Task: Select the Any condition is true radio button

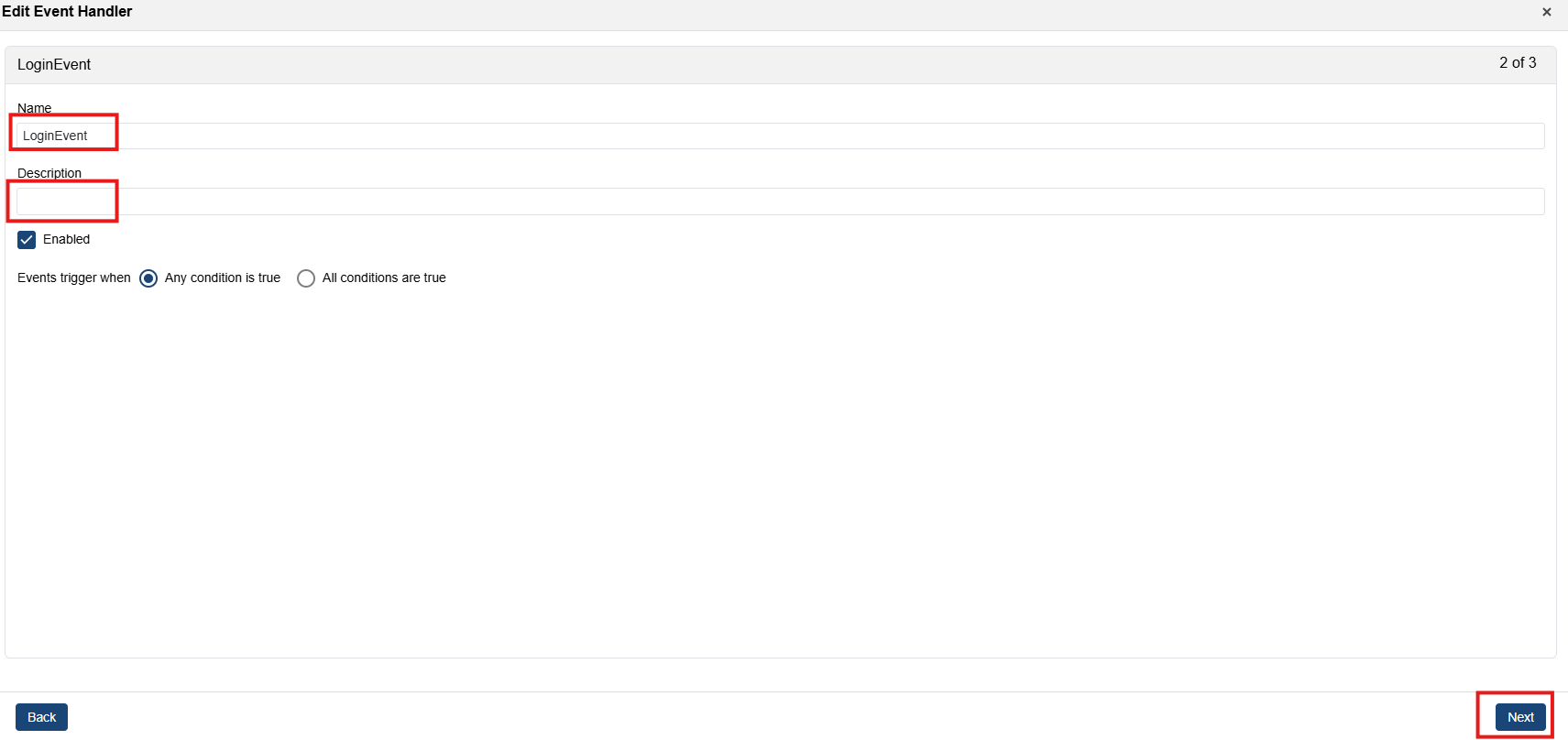Action: [148, 278]
